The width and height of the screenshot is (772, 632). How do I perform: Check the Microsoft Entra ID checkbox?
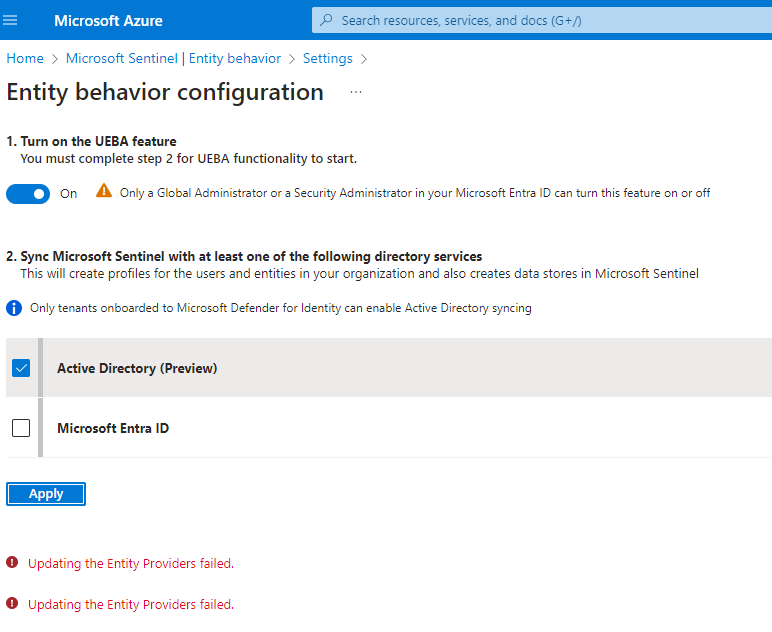(21, 428)
